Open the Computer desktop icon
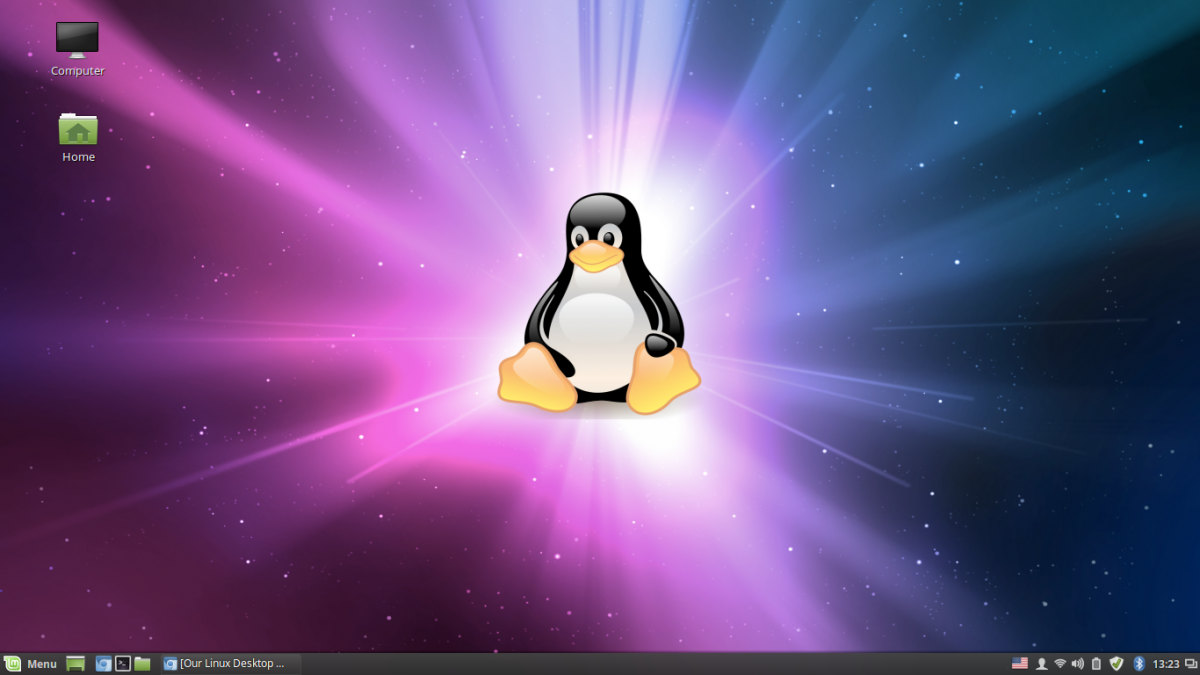Screen dimensions: 1200x675 point(77,48)
